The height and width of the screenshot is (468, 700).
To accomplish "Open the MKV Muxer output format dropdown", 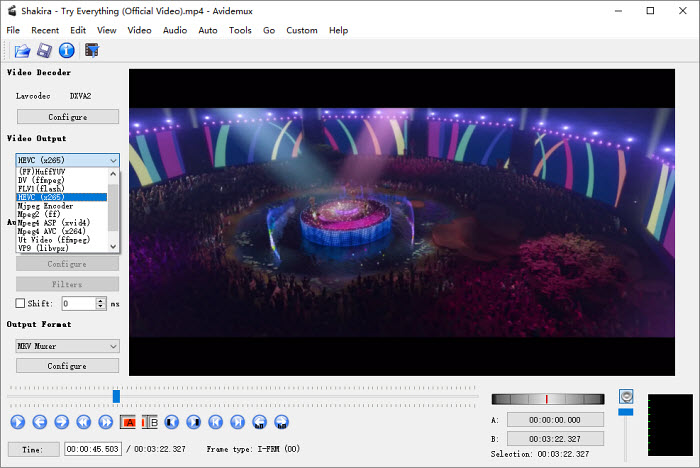I will [67, 346].
